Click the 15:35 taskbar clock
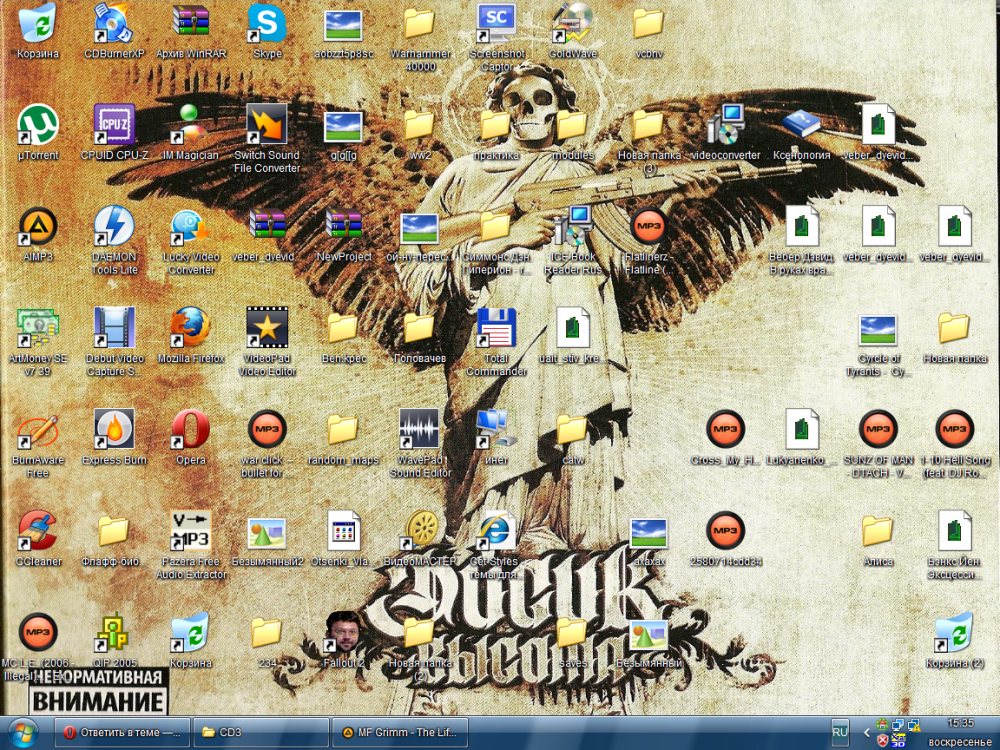The image size is (1000, 750). point(960,723)
